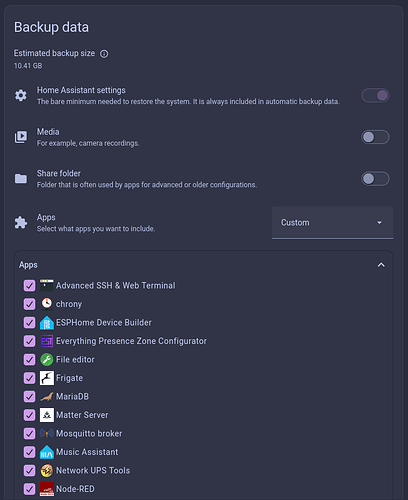
Task: Click the Mosquitto broker app name
Action: click(89, 434)
